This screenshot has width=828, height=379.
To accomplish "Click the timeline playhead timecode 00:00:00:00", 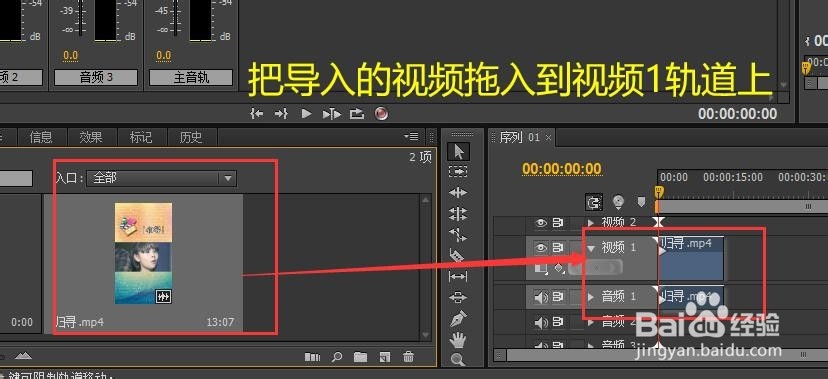I will point(562,169).
